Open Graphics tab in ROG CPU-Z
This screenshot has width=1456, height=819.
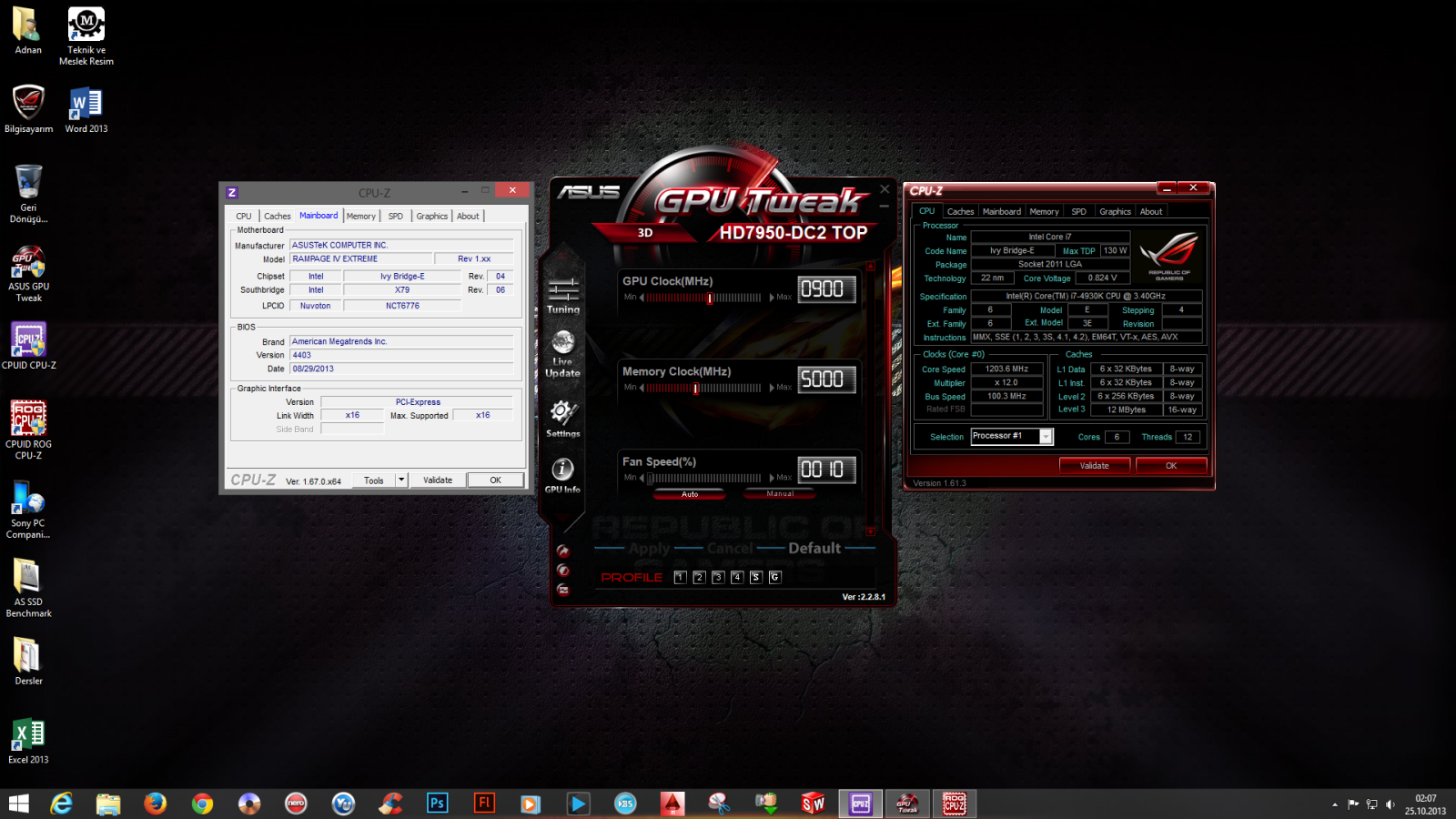tap(1115, 211)
